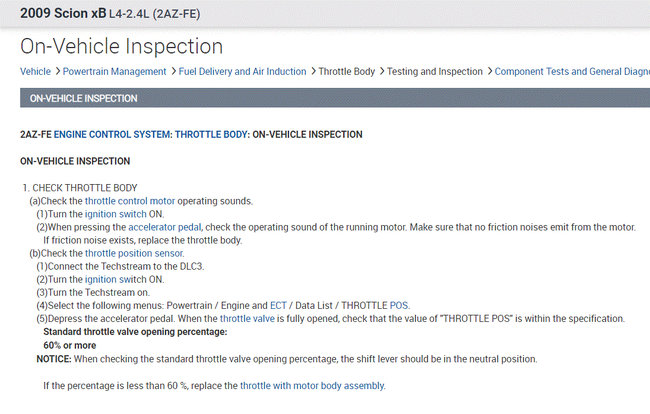Go to Fuel Delivery and Air Induction
Image resolution: width=650 pixels, height=414 pixels.
pyautogui.click(x=242, y=72)
